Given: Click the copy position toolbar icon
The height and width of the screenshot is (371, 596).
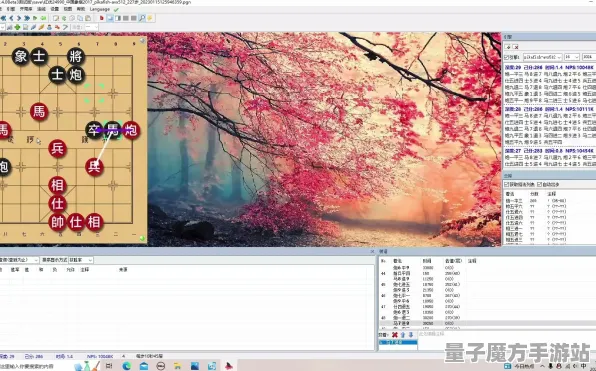Looking at the screenshot, I should (x=80, y=18).
